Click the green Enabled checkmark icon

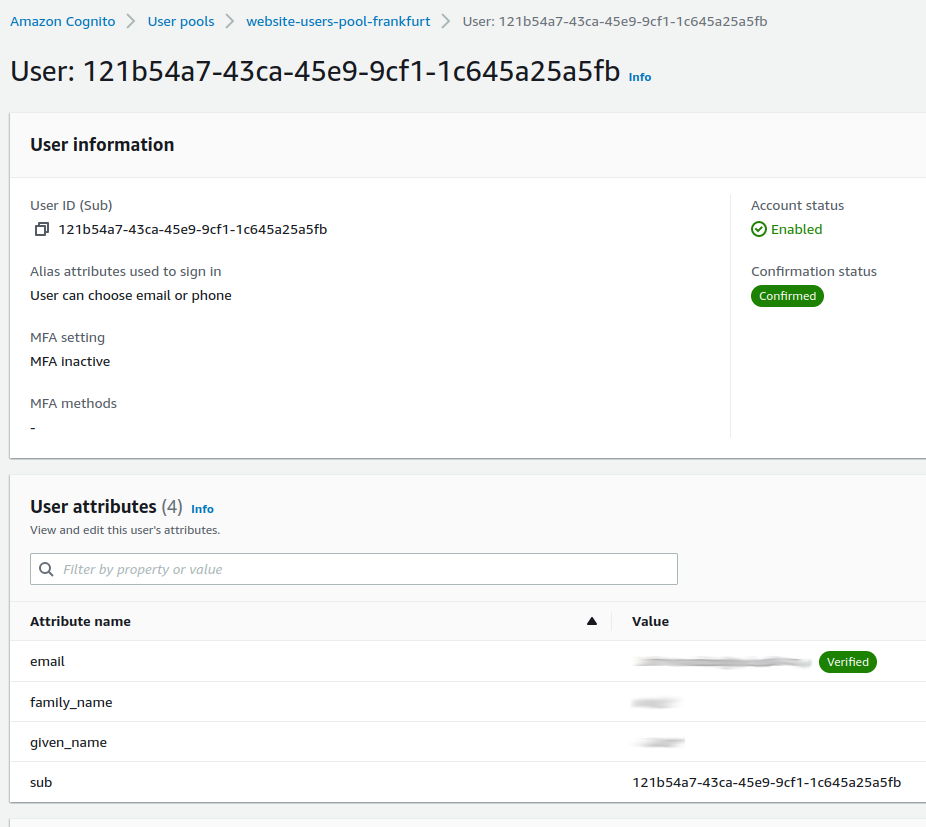[759, 229]
